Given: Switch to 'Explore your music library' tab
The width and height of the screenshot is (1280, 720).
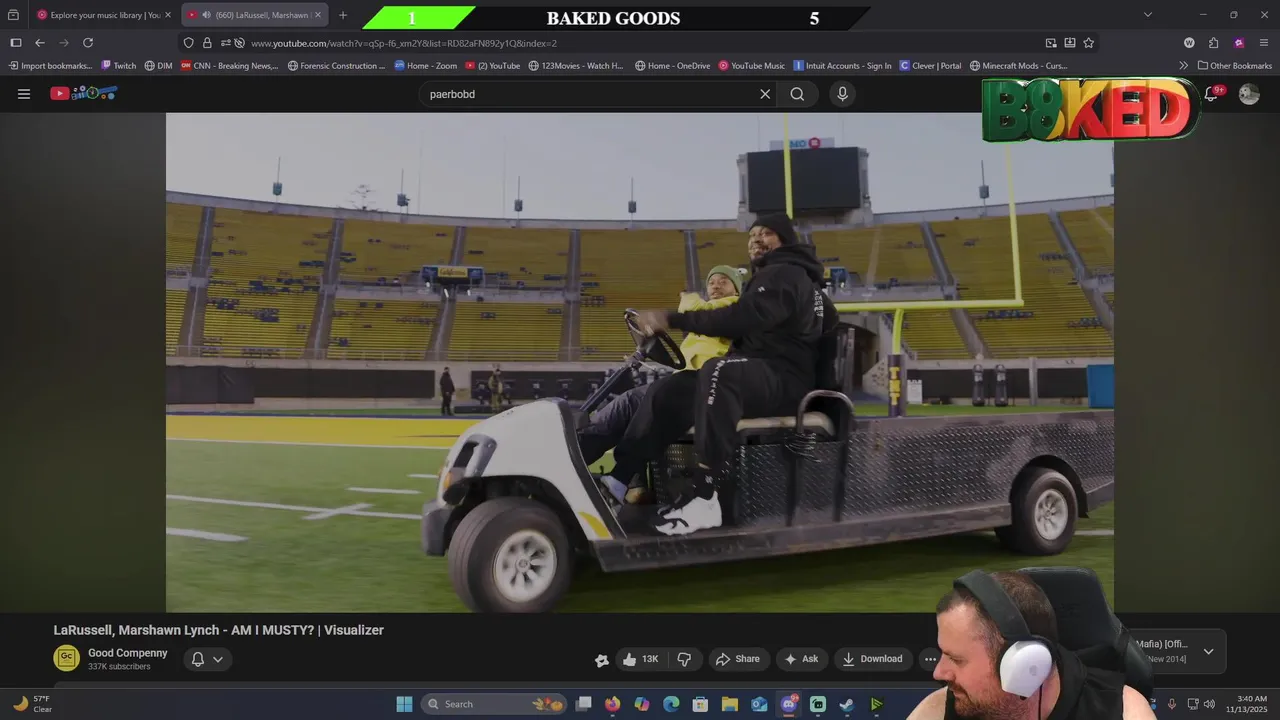Looking at the screenshot, I should (x=103, y=15).
